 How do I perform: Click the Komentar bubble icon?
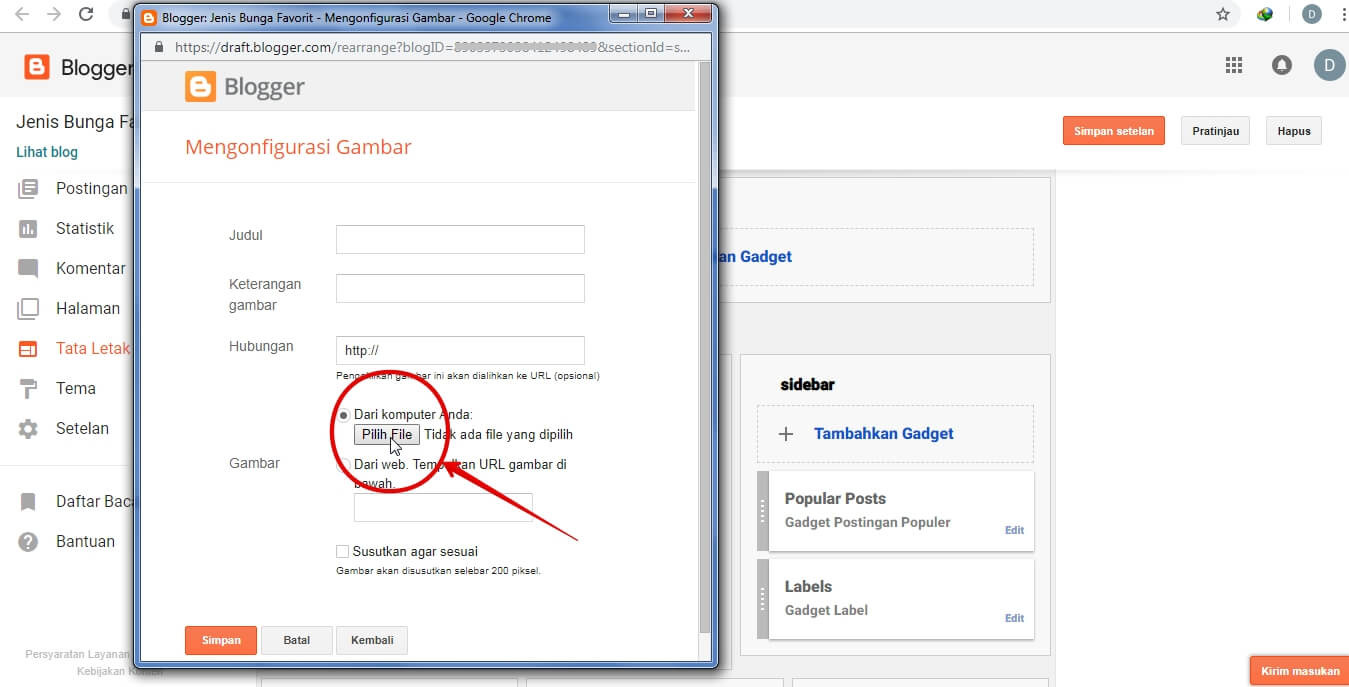(x=28, y=268)
